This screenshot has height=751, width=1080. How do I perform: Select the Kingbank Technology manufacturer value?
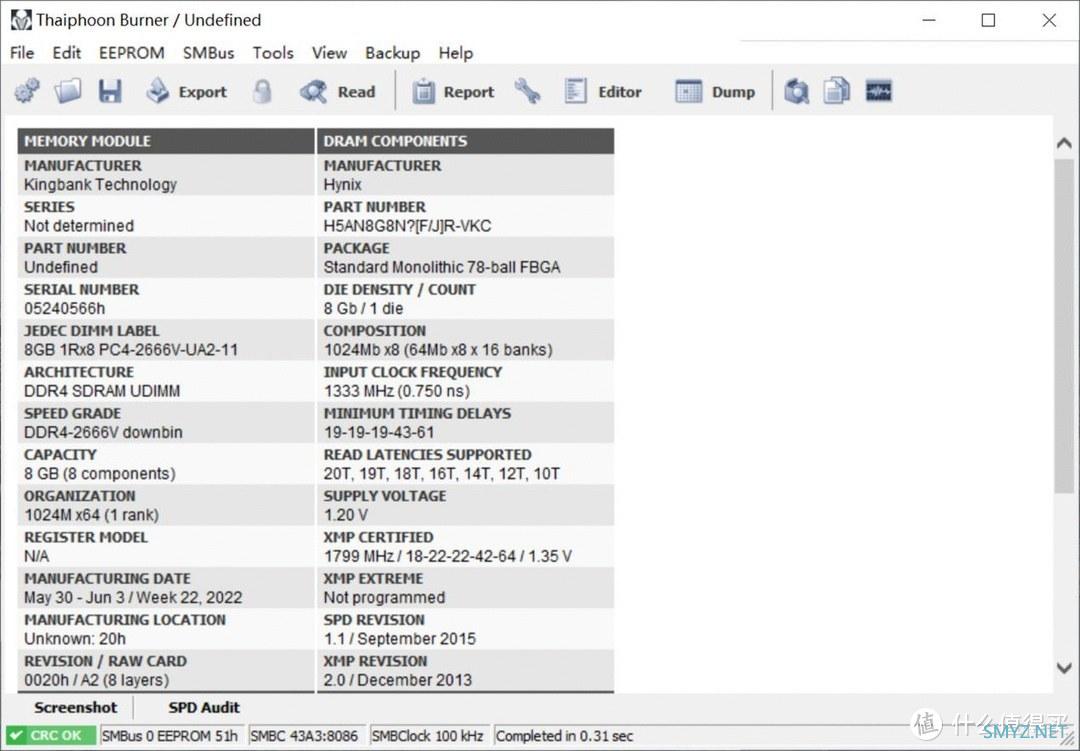(101, 185)
